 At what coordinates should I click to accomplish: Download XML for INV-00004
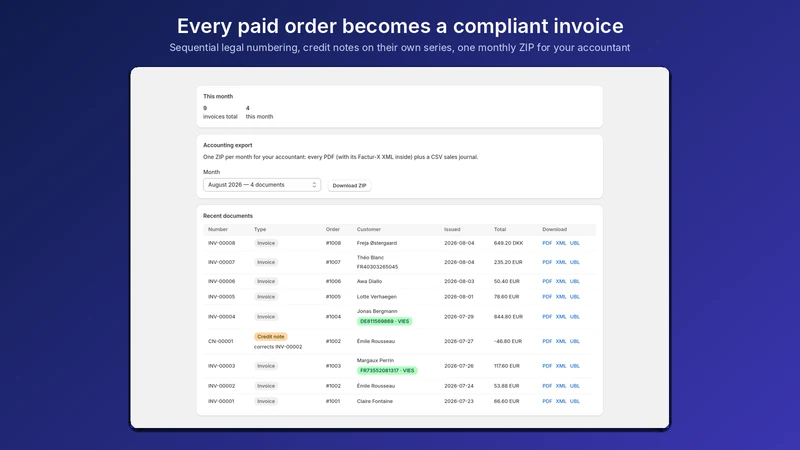point(561,317)
